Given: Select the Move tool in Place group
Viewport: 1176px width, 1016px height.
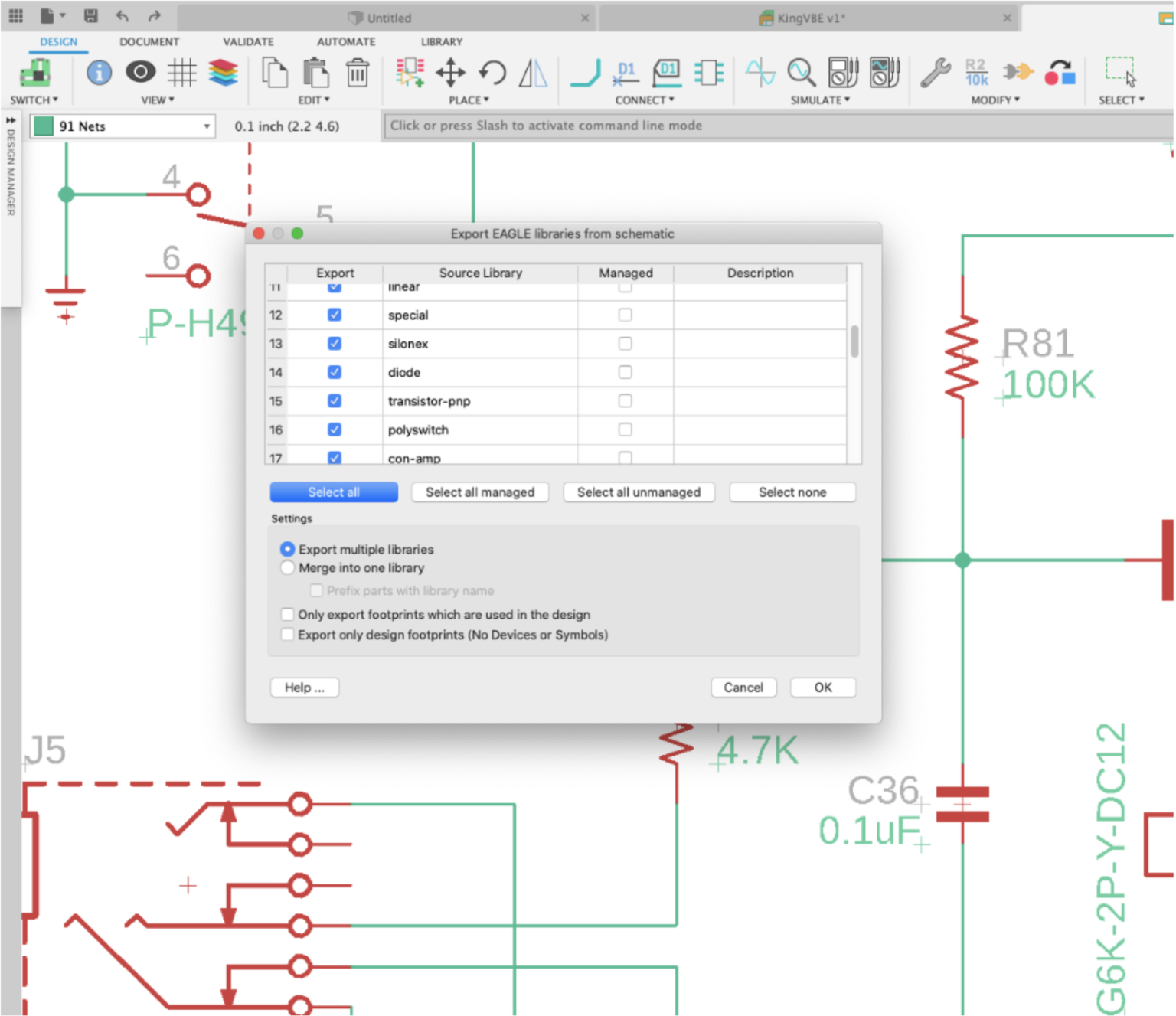Looking at the screenshot, I should coord(450,74).
